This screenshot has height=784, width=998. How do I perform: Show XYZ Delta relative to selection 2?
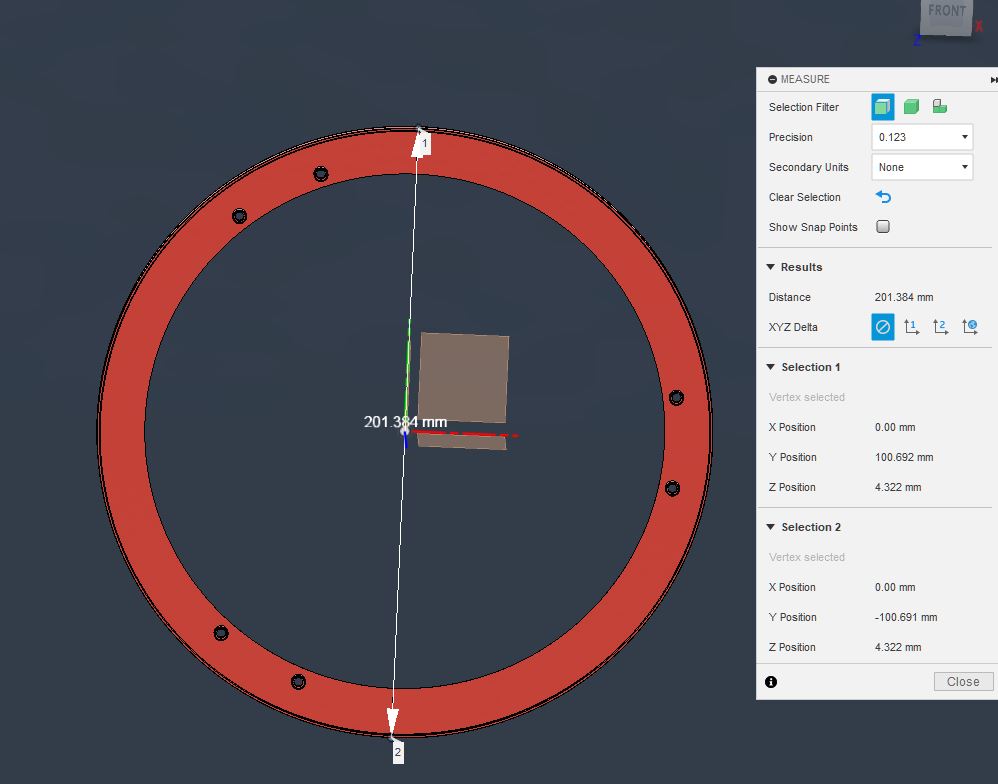(x=941, y=327)
